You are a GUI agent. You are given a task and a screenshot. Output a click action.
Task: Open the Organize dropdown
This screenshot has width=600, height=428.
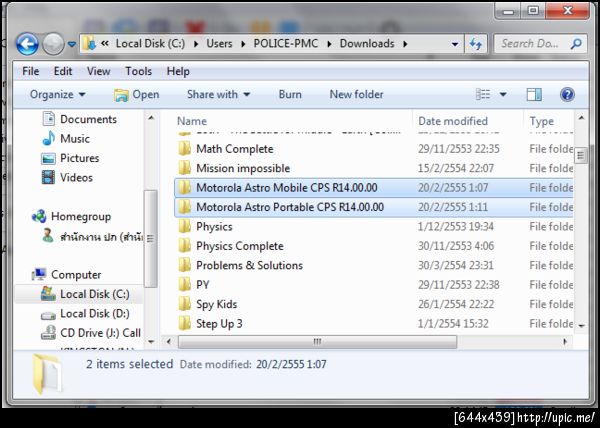click(57, 94)
